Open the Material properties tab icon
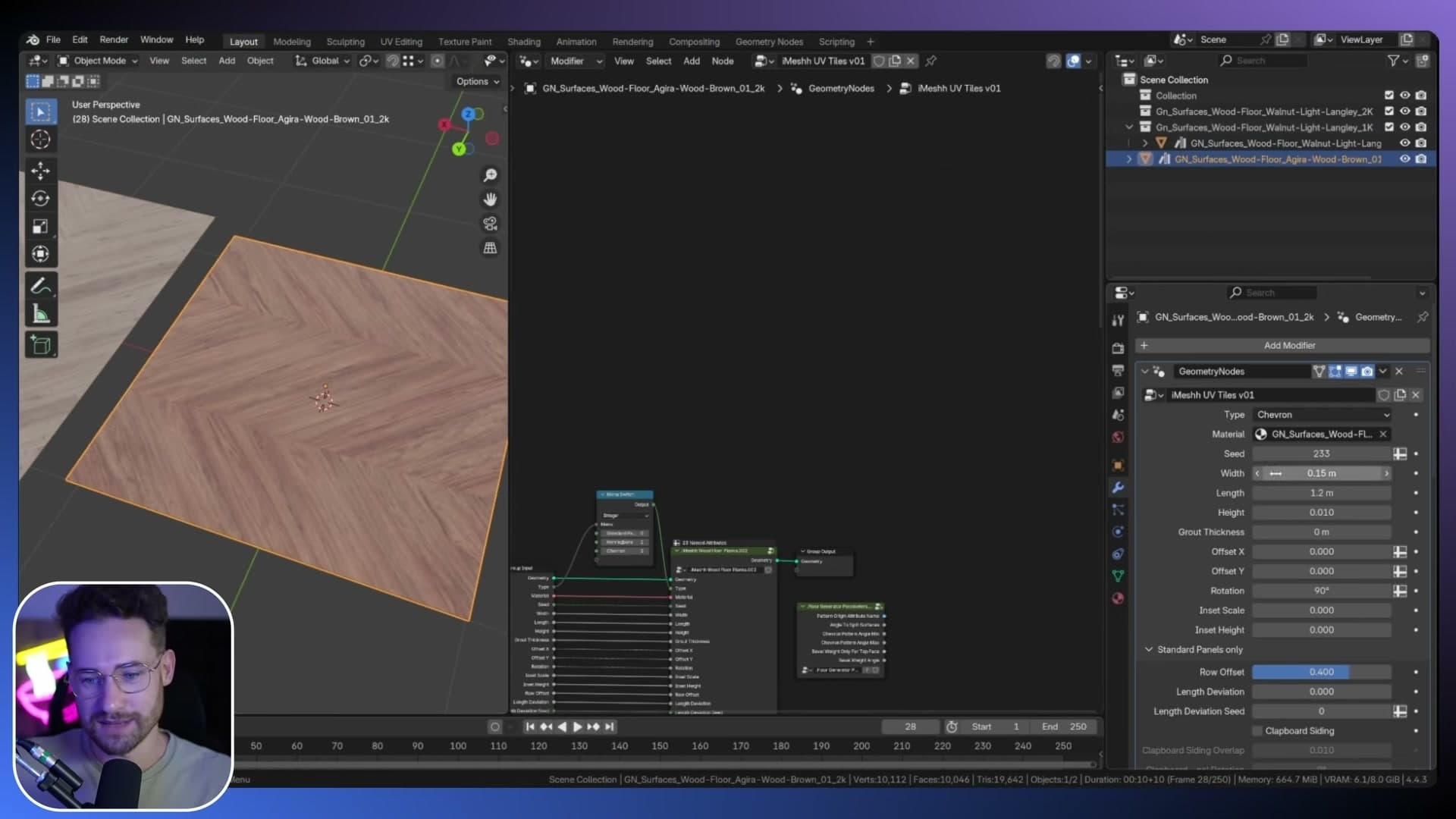Screen dimensions: 1456x819 coord(1118,598)
